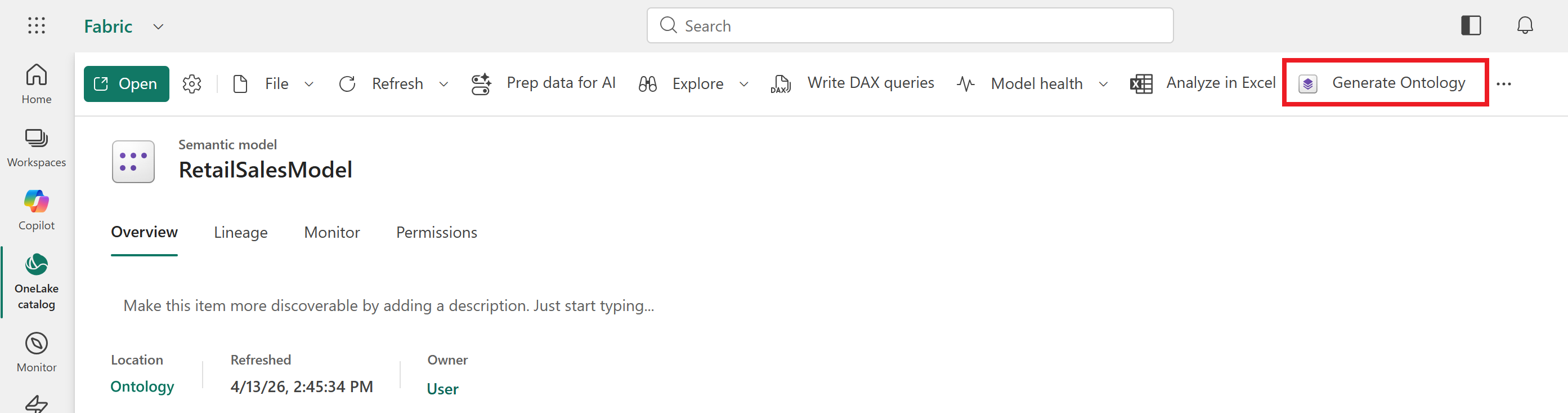Open semantic model settings gear
The image size is (1568, 413).
tap(192, 84)
